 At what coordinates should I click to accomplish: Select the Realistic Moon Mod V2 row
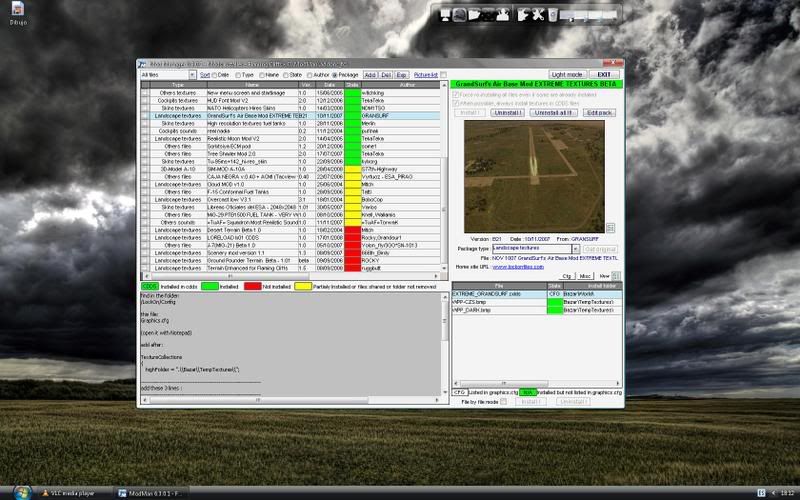coord(290,139)
